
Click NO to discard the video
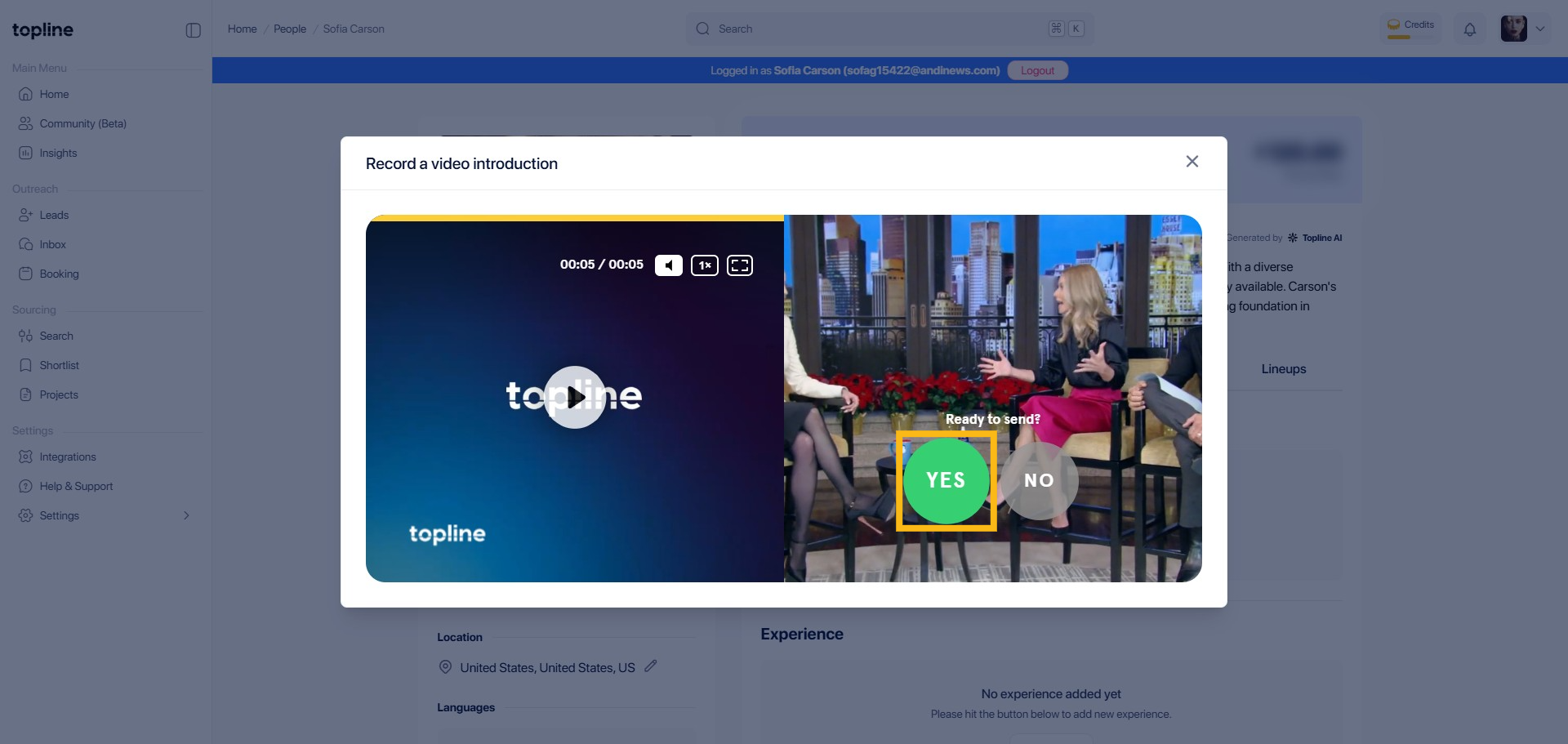pos(1039,481)
